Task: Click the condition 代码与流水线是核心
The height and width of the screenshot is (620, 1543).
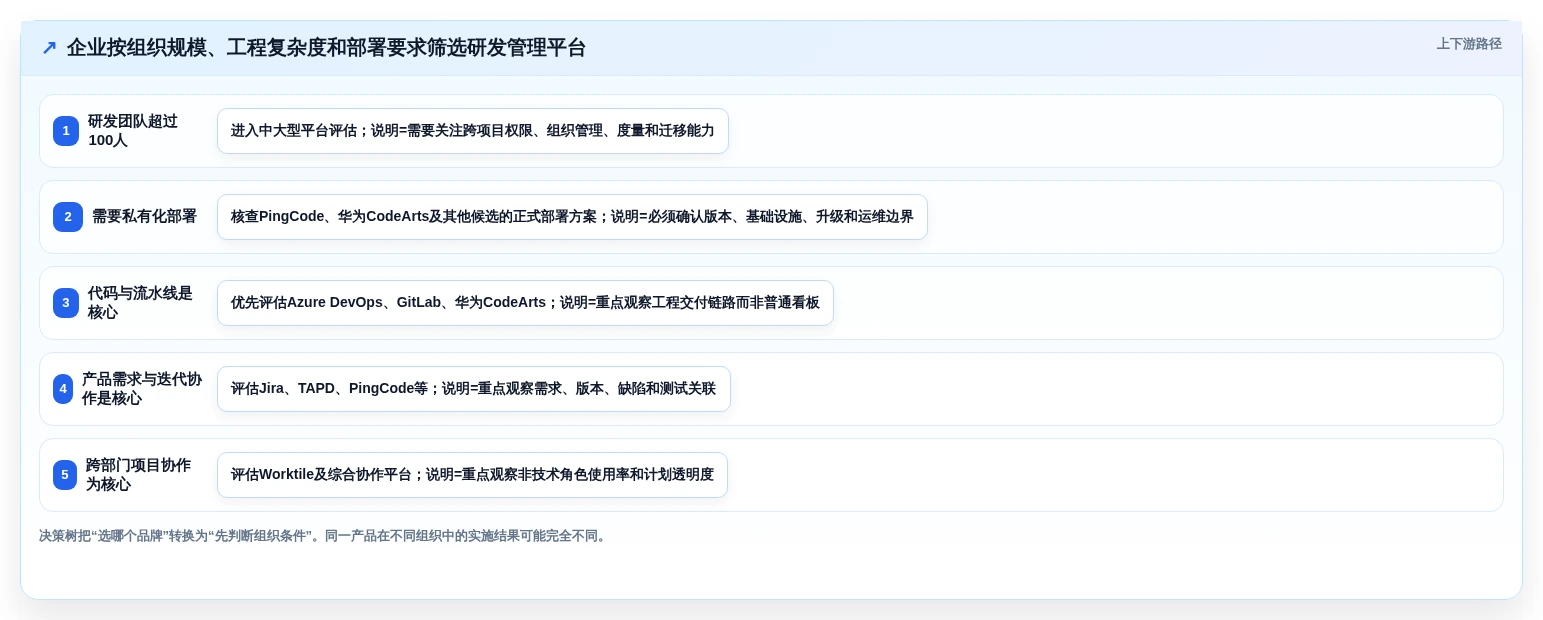Action: pyautogui.click(x=140, y=303)
